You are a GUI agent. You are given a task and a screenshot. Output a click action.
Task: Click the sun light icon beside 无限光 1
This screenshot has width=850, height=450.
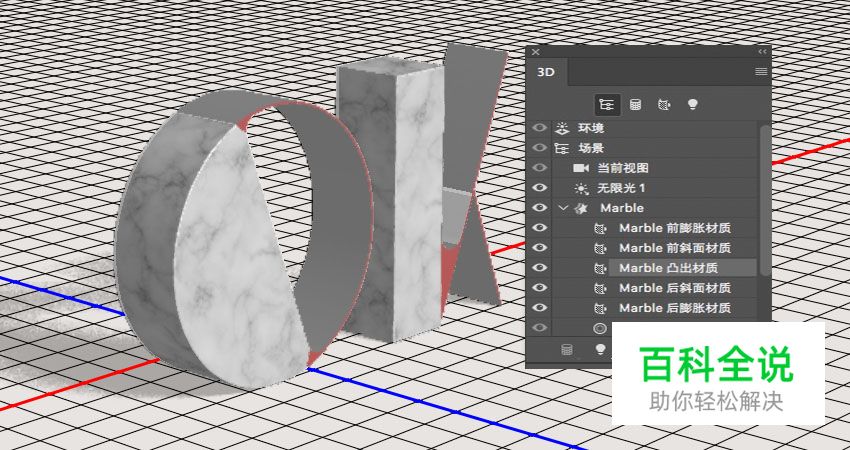pyautogui.click(x=581, y=188)
